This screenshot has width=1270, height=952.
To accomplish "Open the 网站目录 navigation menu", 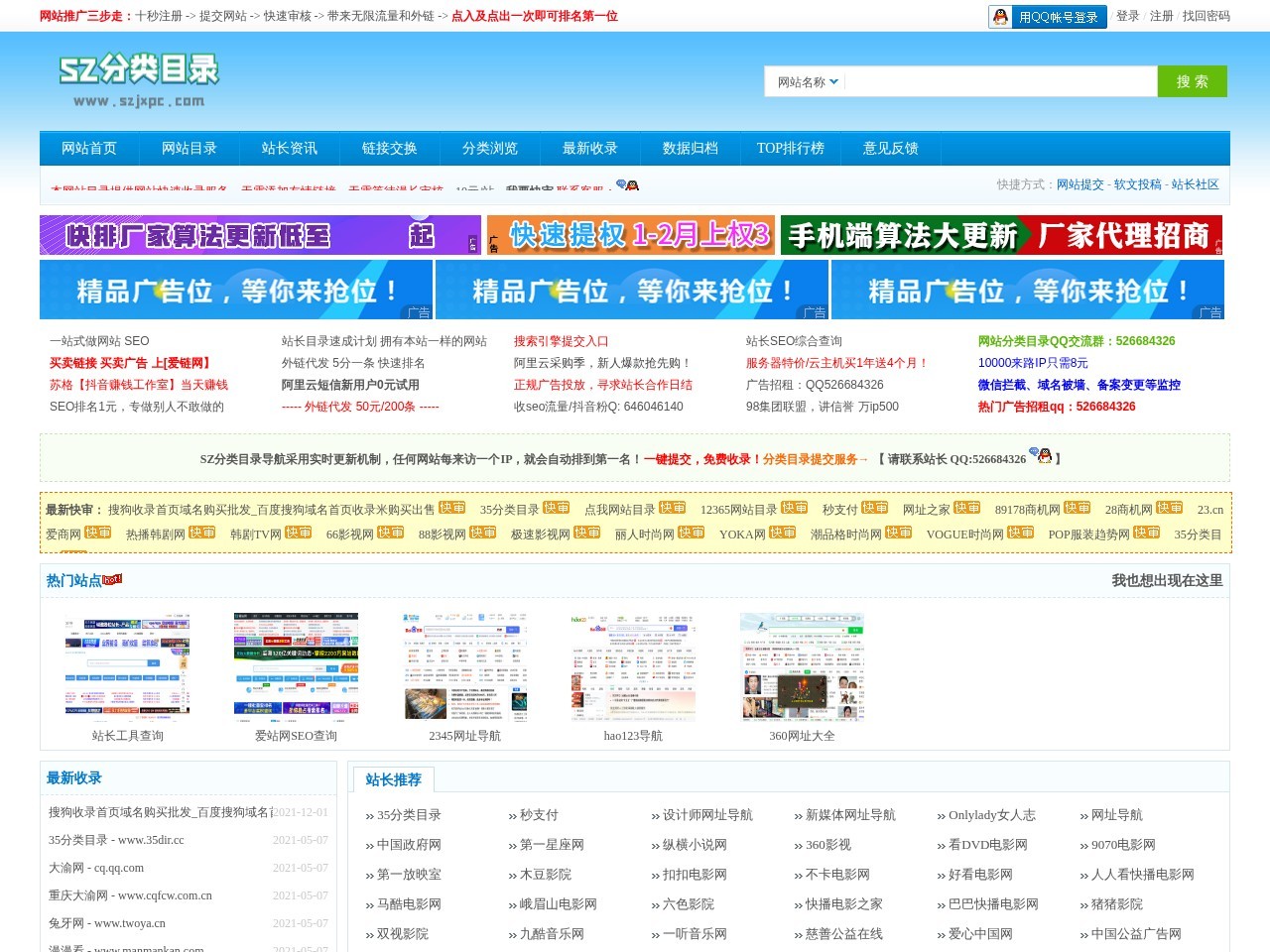I will click(x=188, y=148).
